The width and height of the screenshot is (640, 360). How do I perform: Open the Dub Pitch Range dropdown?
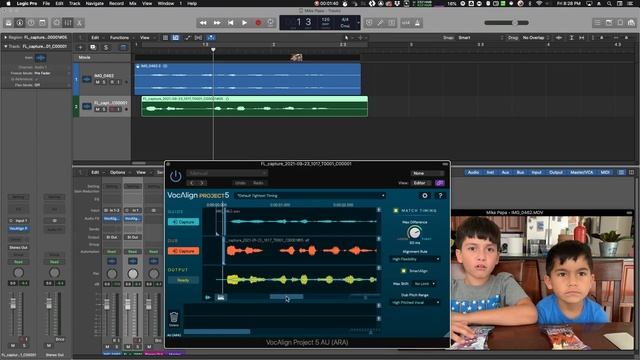(415, 302)
